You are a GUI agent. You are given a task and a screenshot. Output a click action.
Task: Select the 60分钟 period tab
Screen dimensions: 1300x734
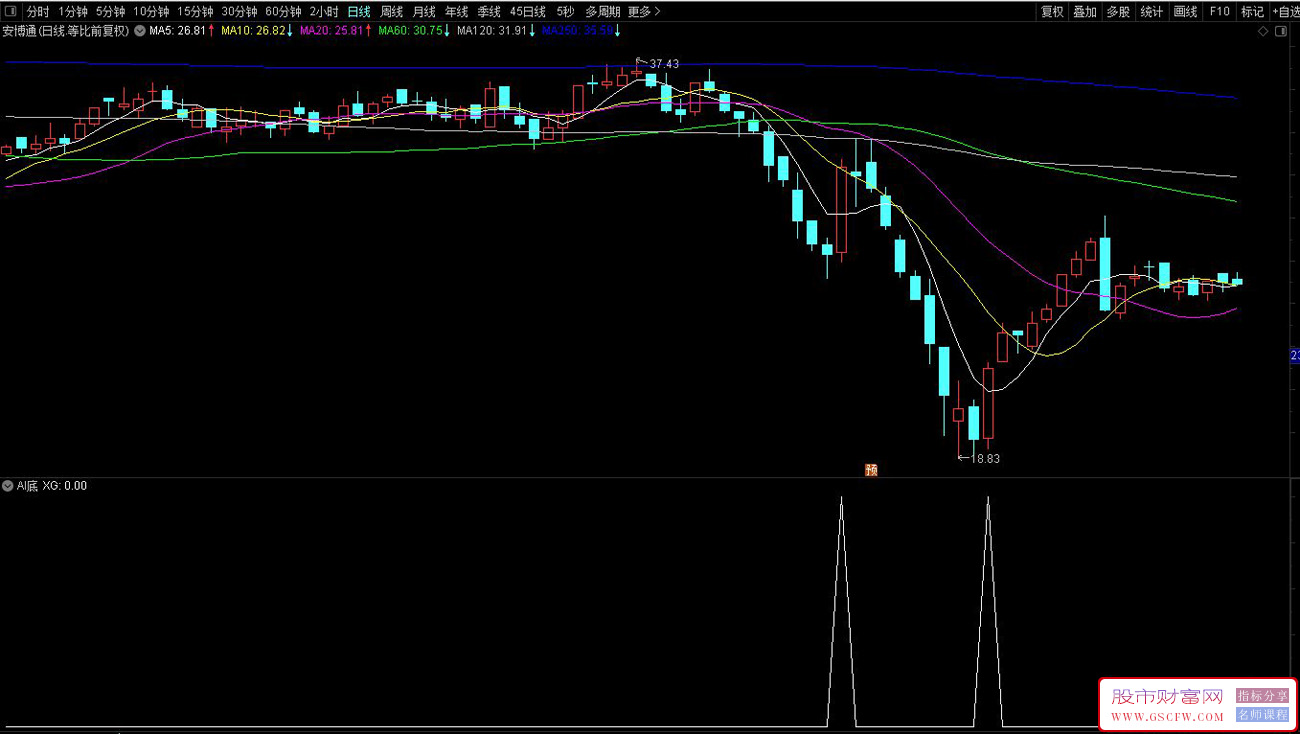tap(283, 12)
